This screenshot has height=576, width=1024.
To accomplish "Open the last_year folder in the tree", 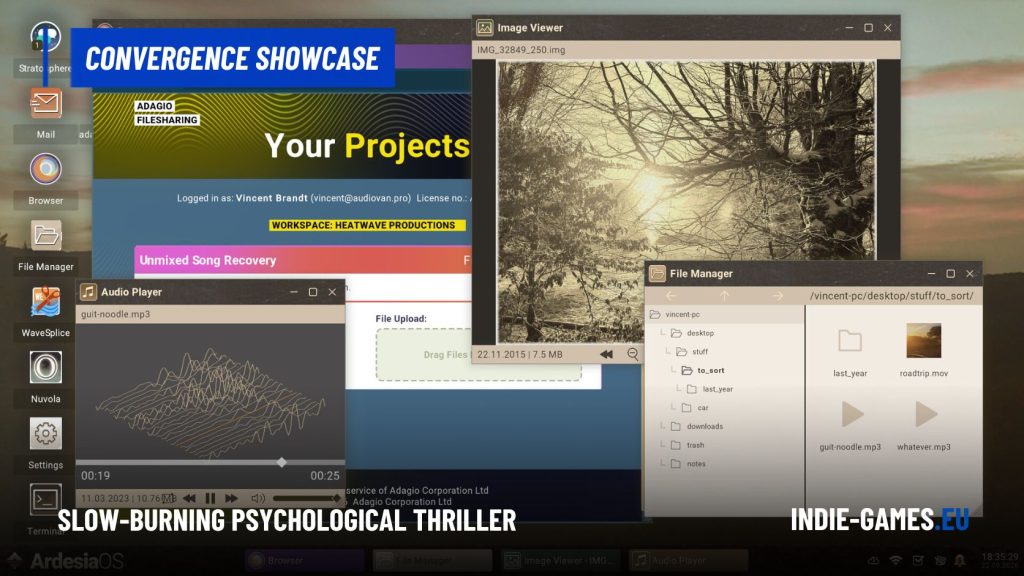I will [717, 389].
